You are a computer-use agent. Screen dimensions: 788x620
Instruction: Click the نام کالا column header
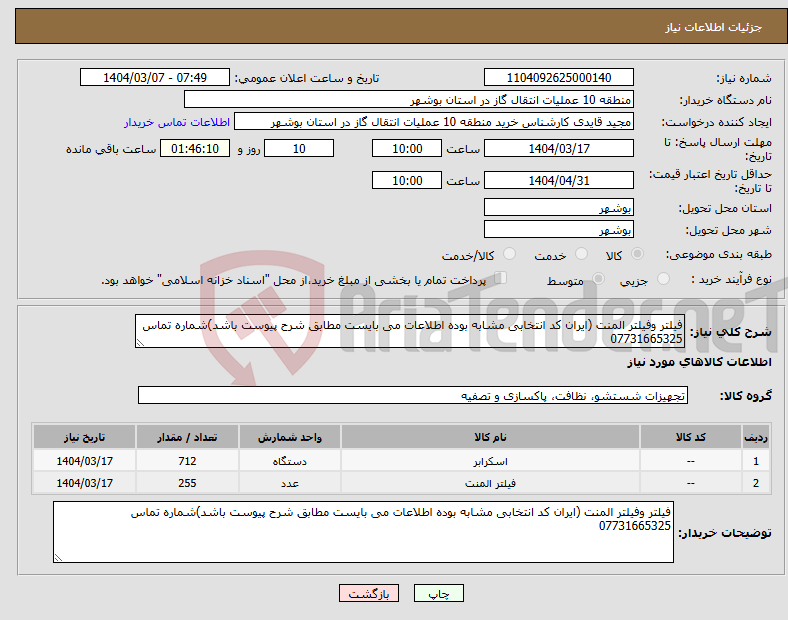click(490, 437)
